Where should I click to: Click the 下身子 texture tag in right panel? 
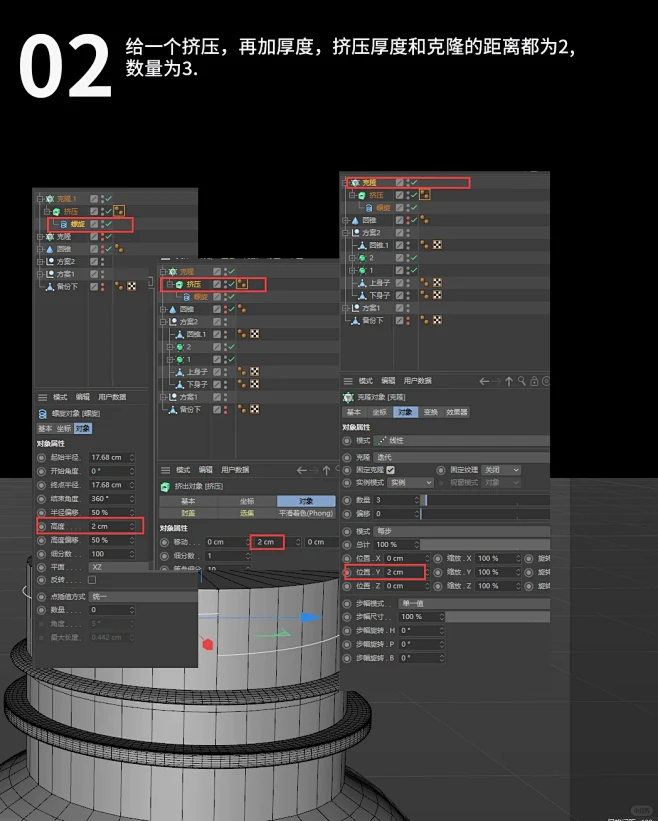click(437, 295)
